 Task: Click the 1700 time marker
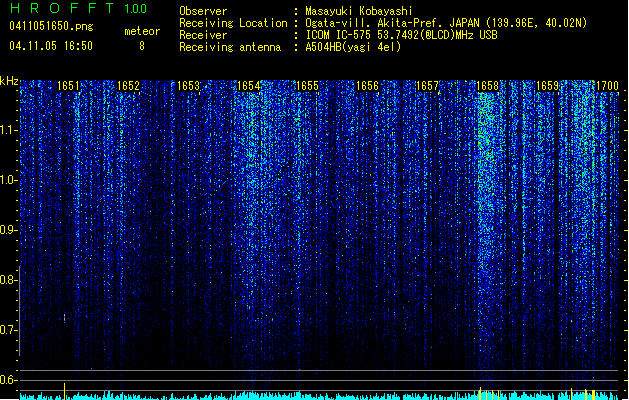tap(607, 86)
